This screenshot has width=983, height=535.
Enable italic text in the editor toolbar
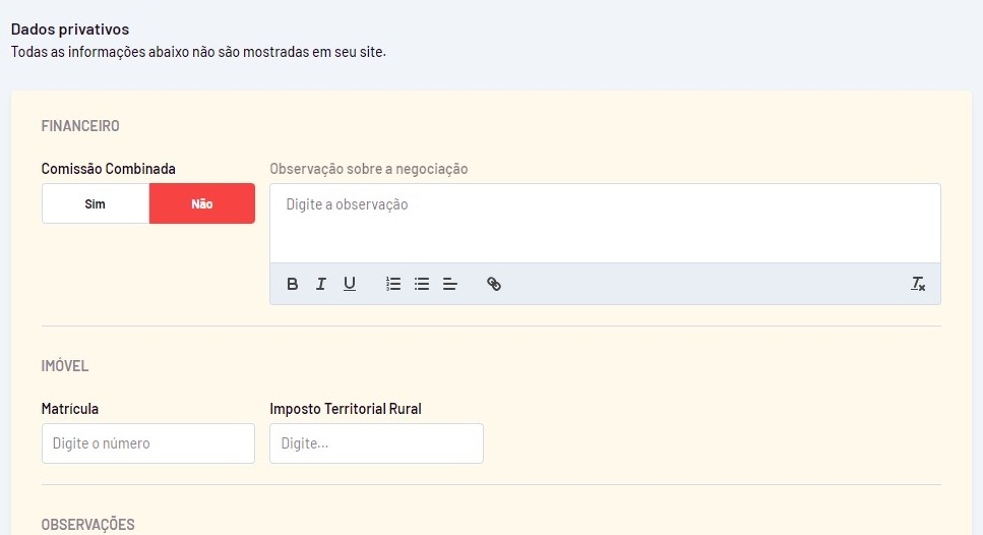coord(321,284)
